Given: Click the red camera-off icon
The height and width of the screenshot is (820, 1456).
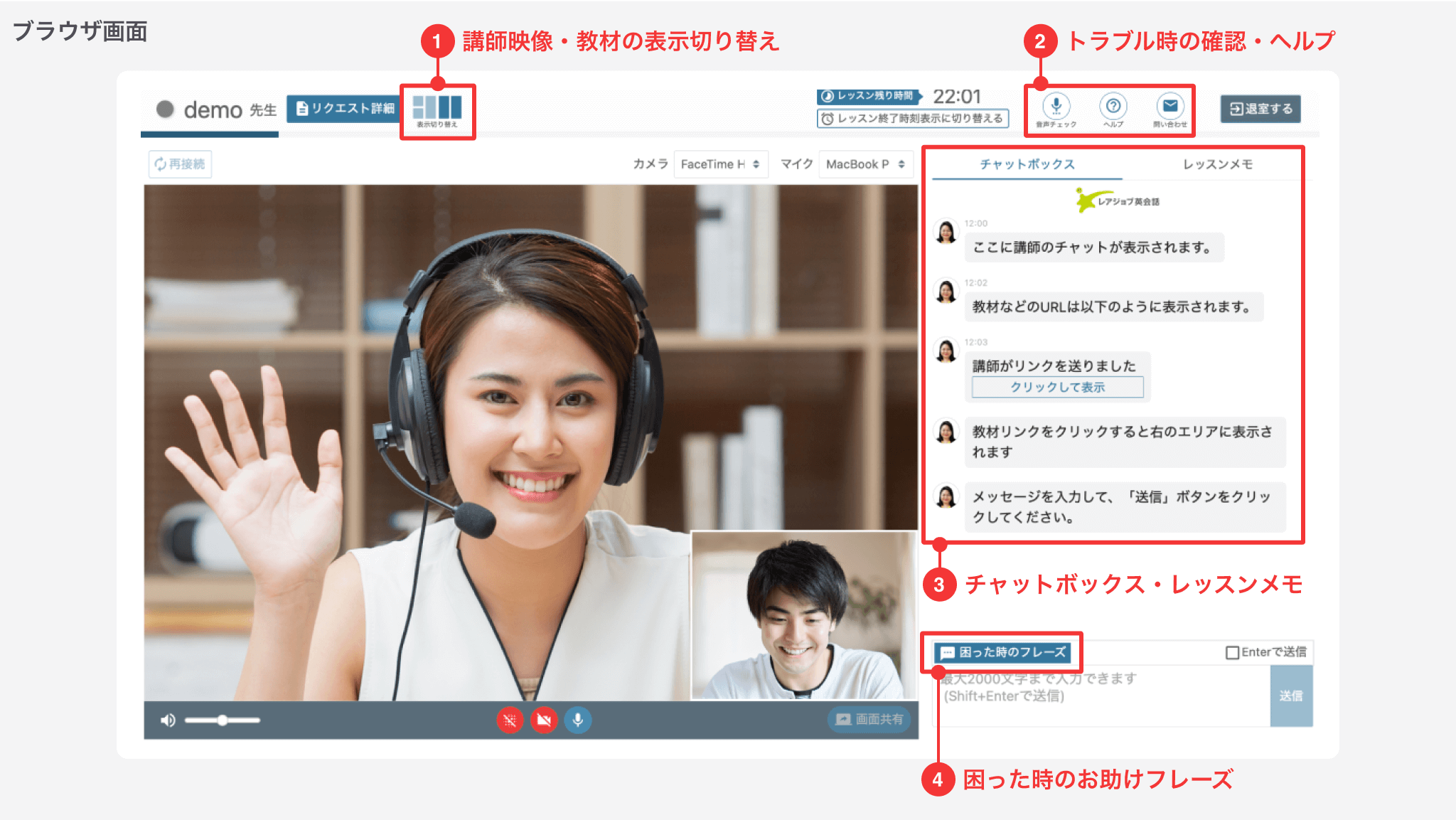Looking at the screenshot, I should (x=544, y=719).
